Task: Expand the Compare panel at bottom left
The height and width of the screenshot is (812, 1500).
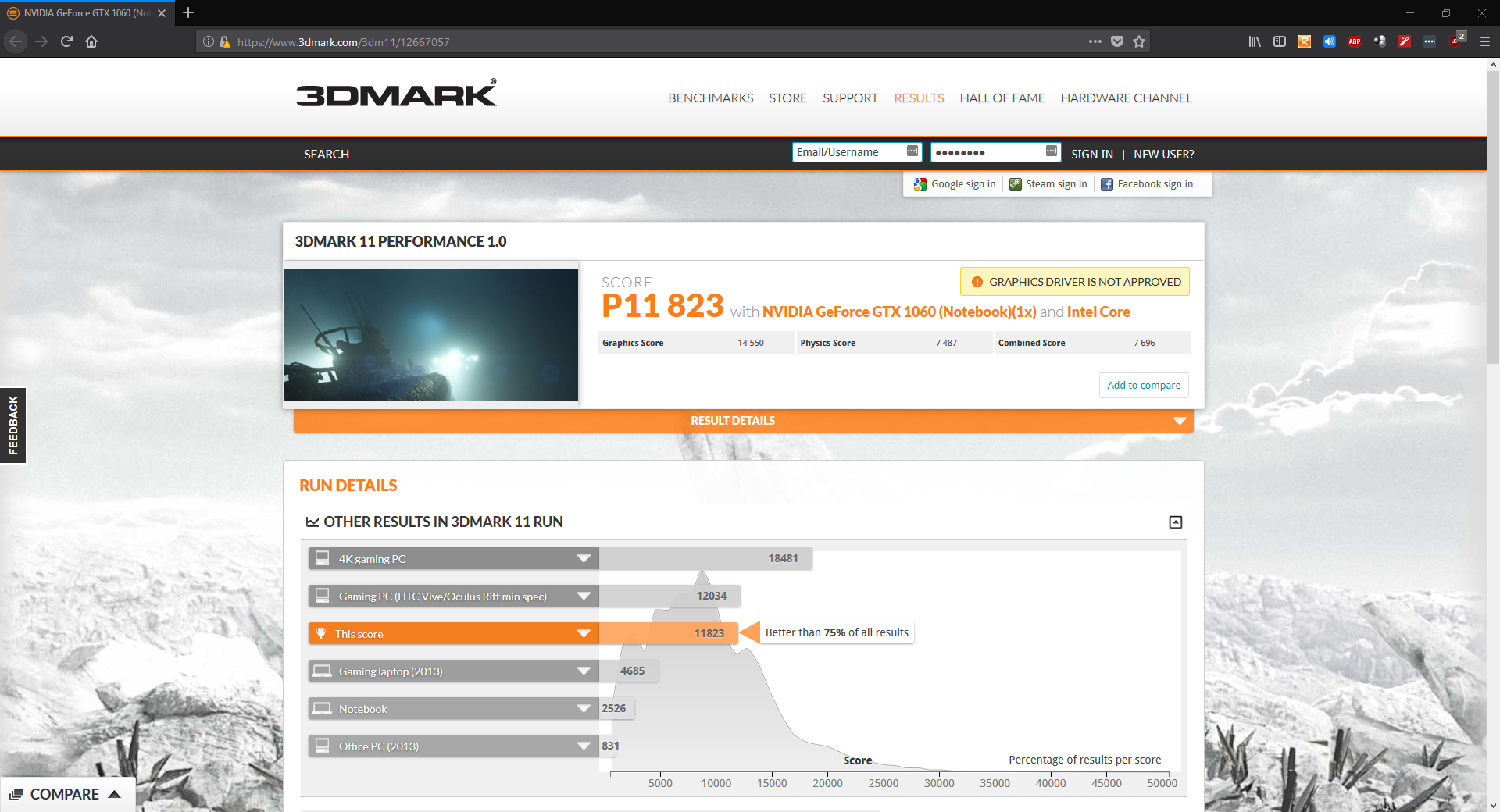Action: [x=66, y=795]
